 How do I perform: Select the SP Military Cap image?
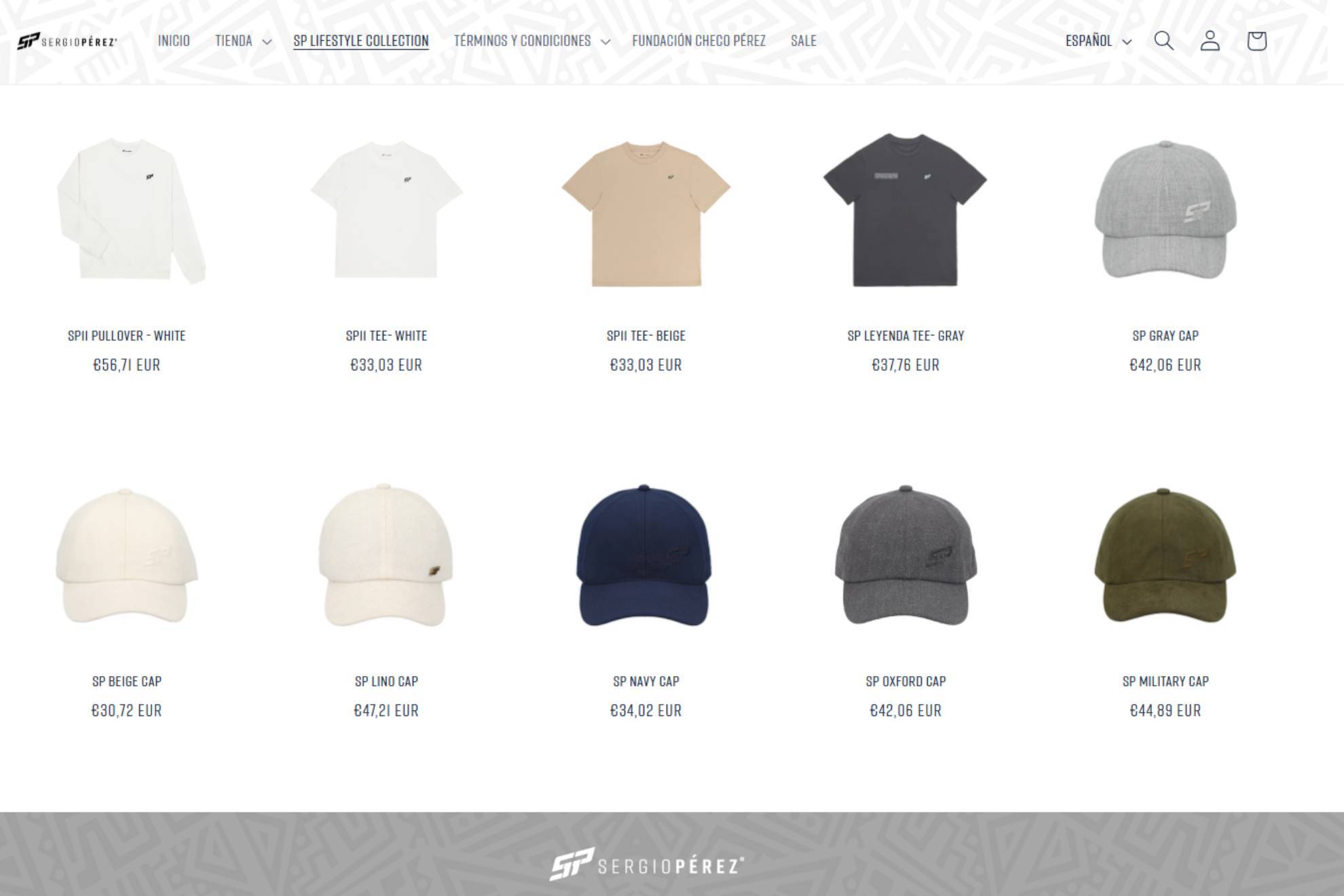point(1165,555)
